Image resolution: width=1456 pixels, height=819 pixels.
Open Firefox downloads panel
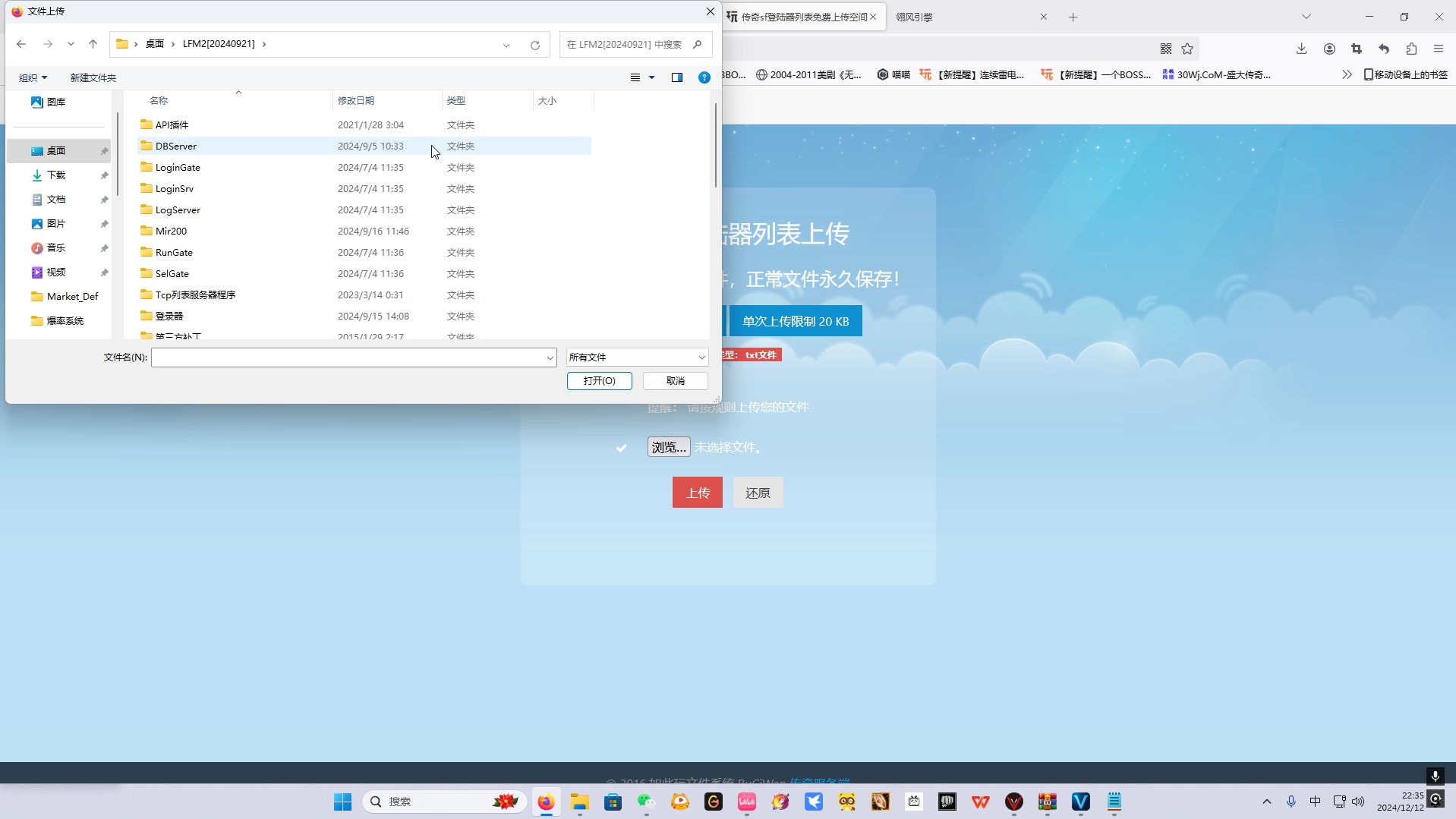tap(1301, 49)
